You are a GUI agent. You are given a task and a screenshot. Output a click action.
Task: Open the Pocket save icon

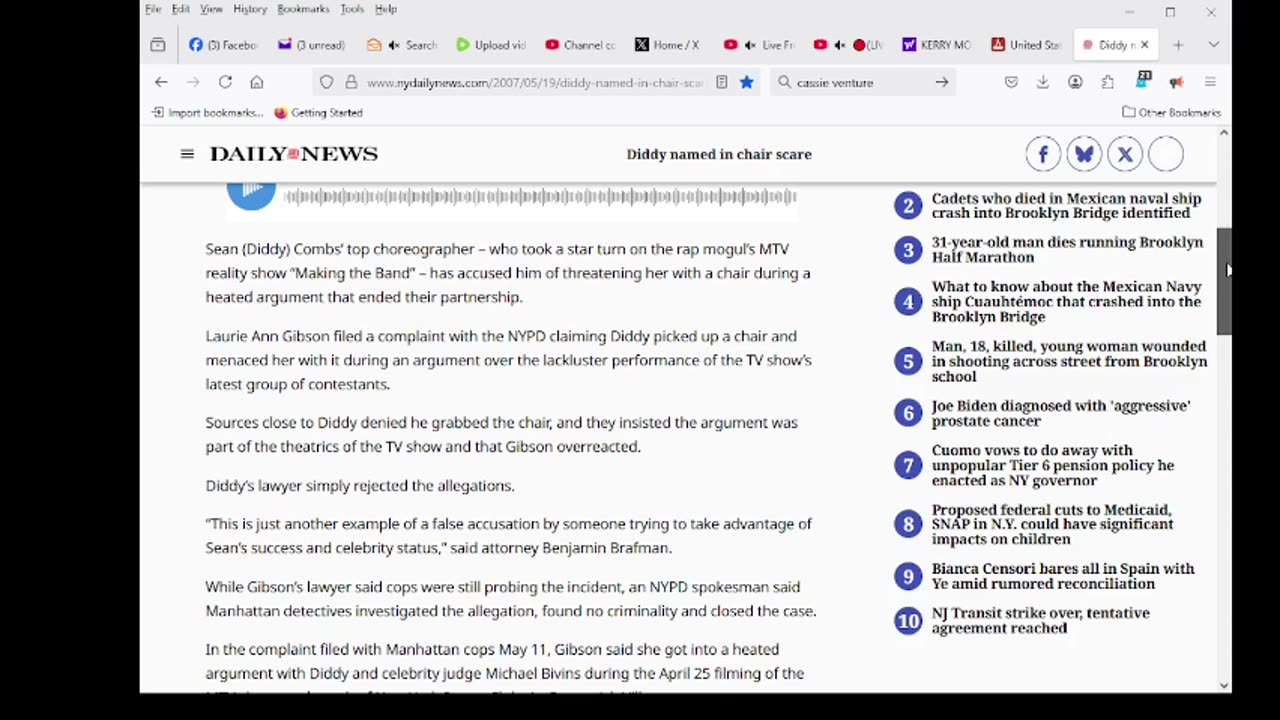pos(1011,82)
